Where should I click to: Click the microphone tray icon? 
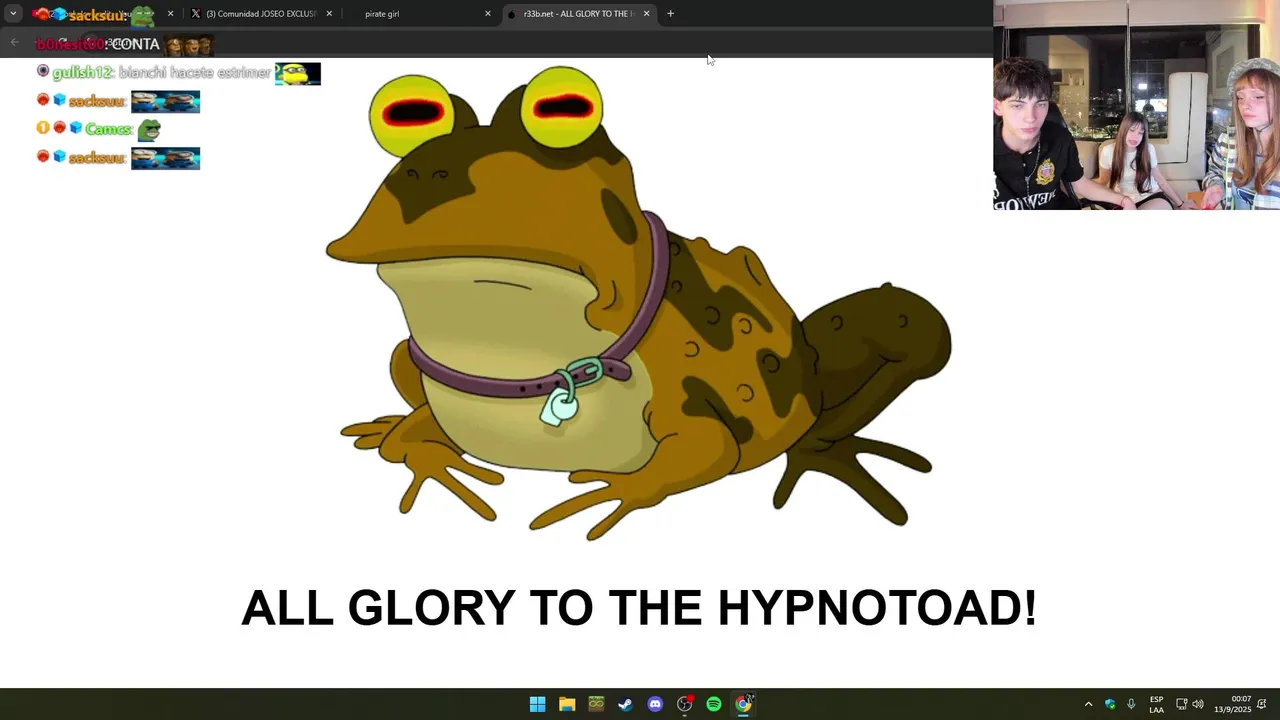click(1131, 704)
